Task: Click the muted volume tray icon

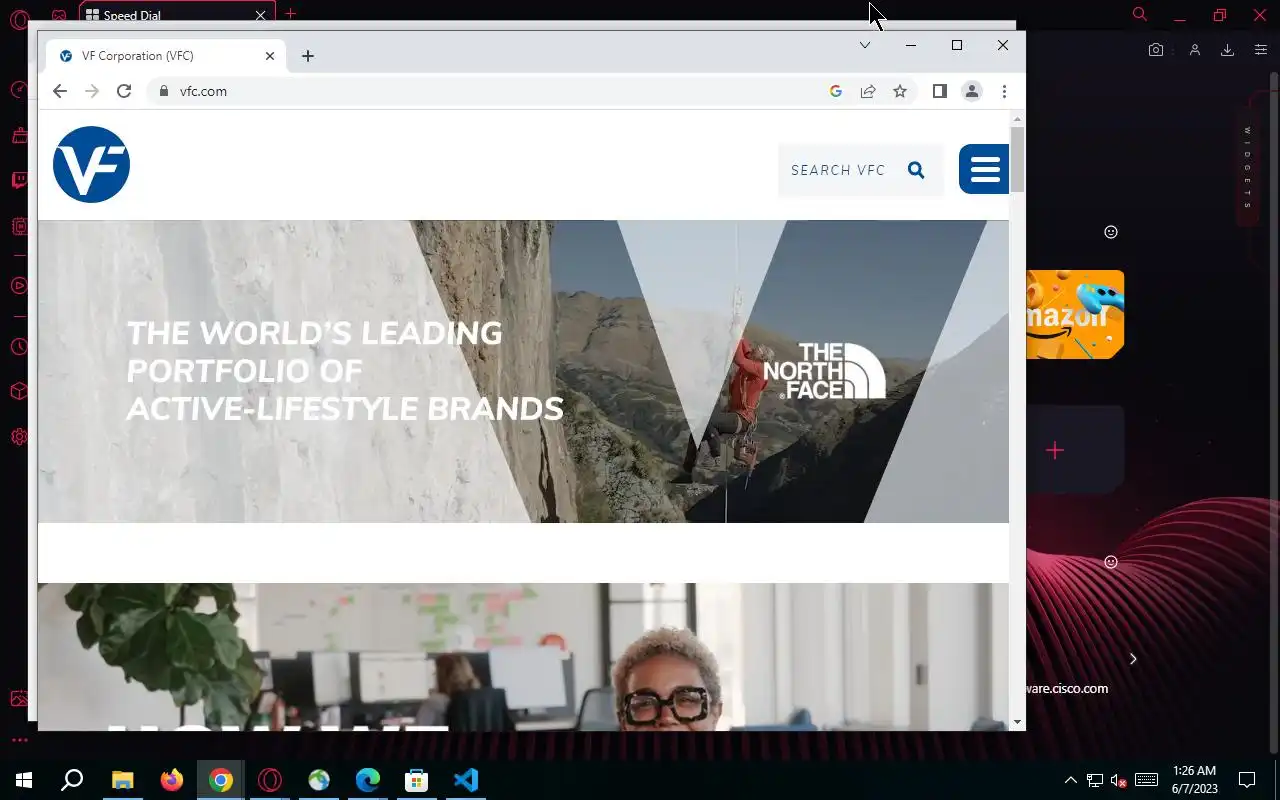Action: pyautogui.click(x=1119, y=781)
